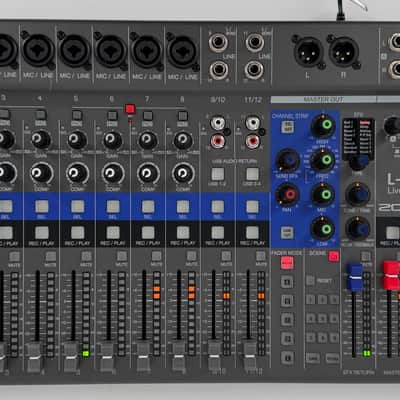The height and width of the screenshot is (400, 400).
Task: Select channel 8 with SEL button
Action: click(183, 207)
